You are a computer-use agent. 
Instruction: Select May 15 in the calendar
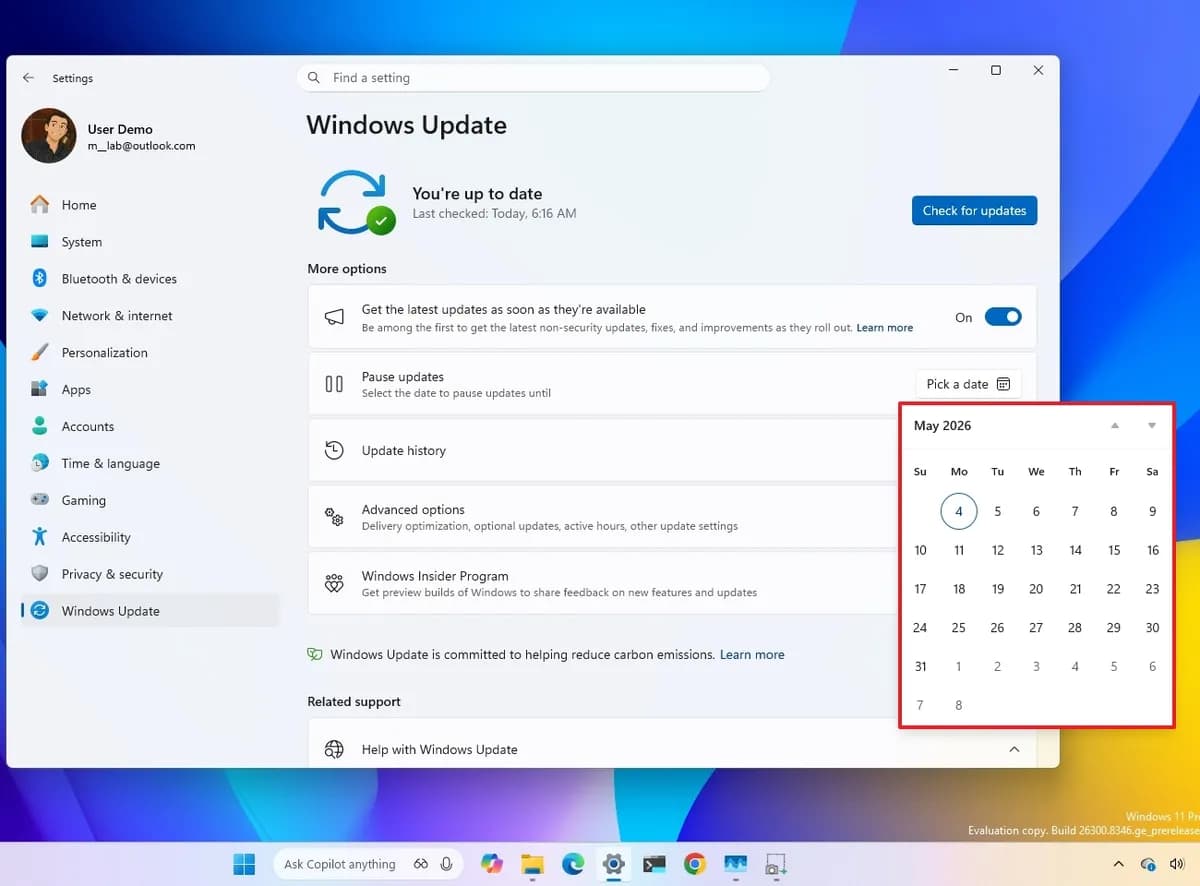point(1114,550)
